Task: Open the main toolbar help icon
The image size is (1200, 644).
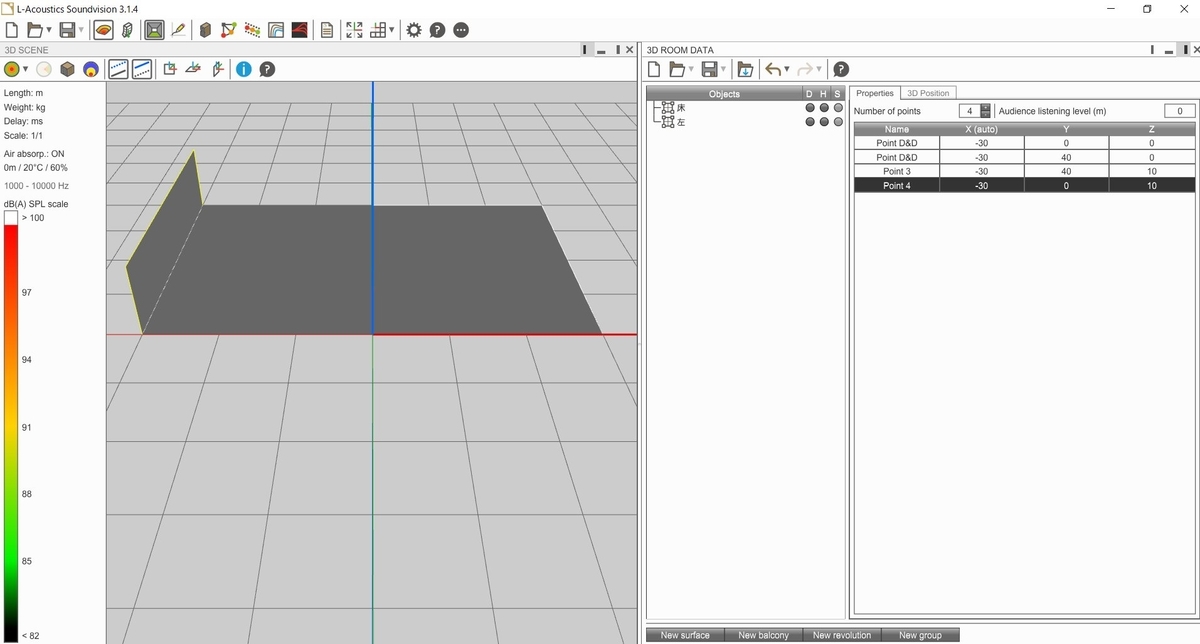Action: pos(437,30)
